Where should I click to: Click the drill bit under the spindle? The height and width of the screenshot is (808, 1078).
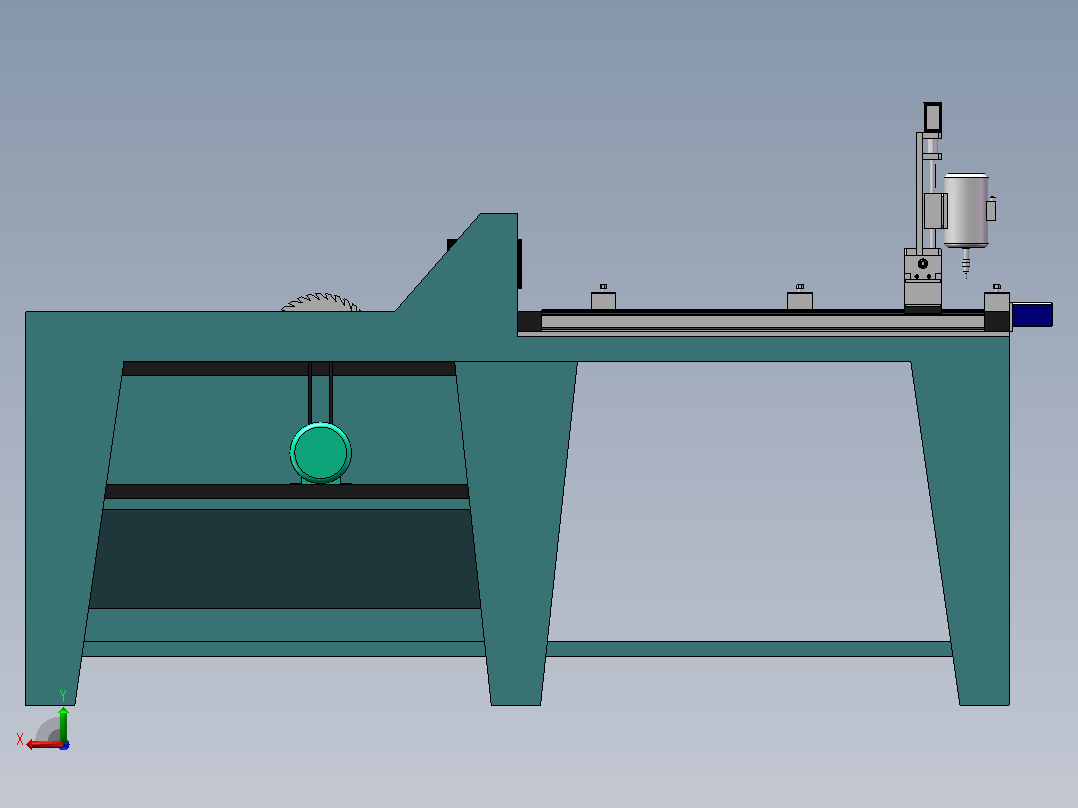coord(966,263)
